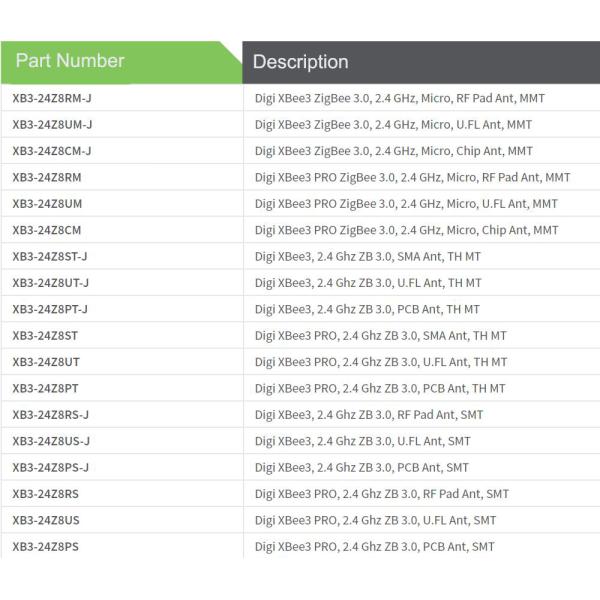
Task: Select part number XB3-24Z8RM-J
Action: [52, 98]
